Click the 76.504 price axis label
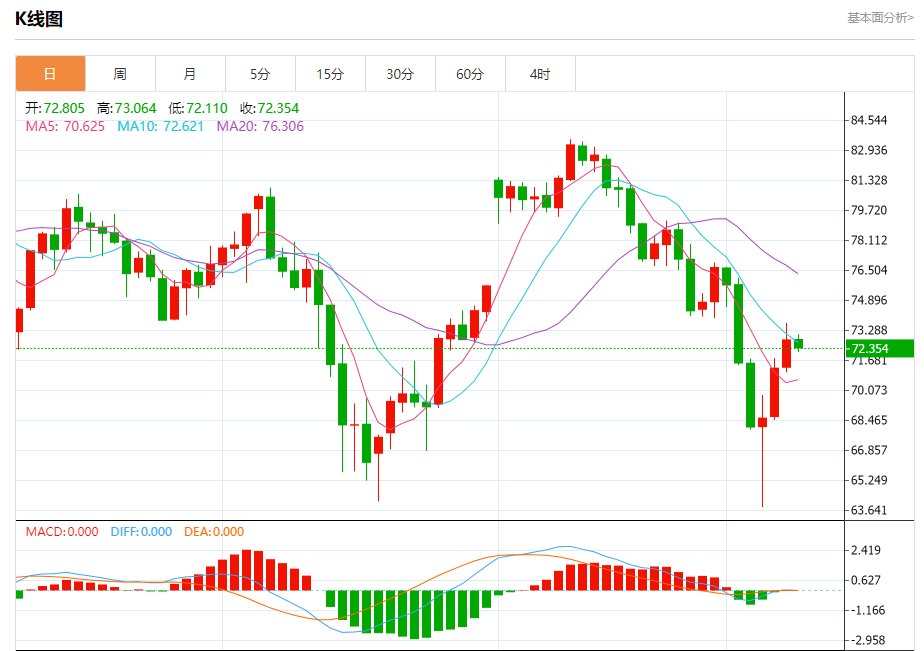Viewport: 924px width, 651px height. (x=869, y=270)
